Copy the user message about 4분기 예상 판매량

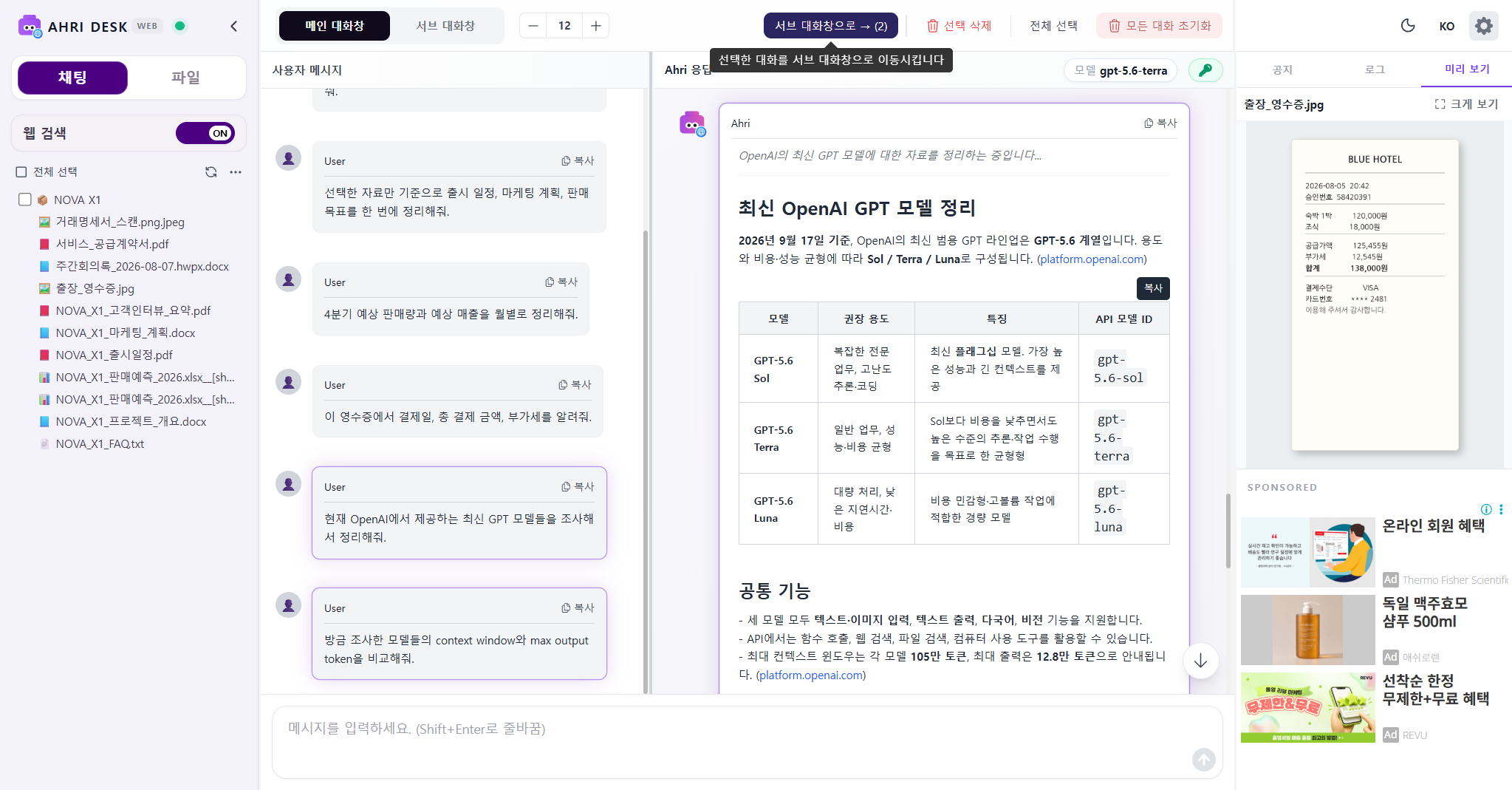(561, 282)
